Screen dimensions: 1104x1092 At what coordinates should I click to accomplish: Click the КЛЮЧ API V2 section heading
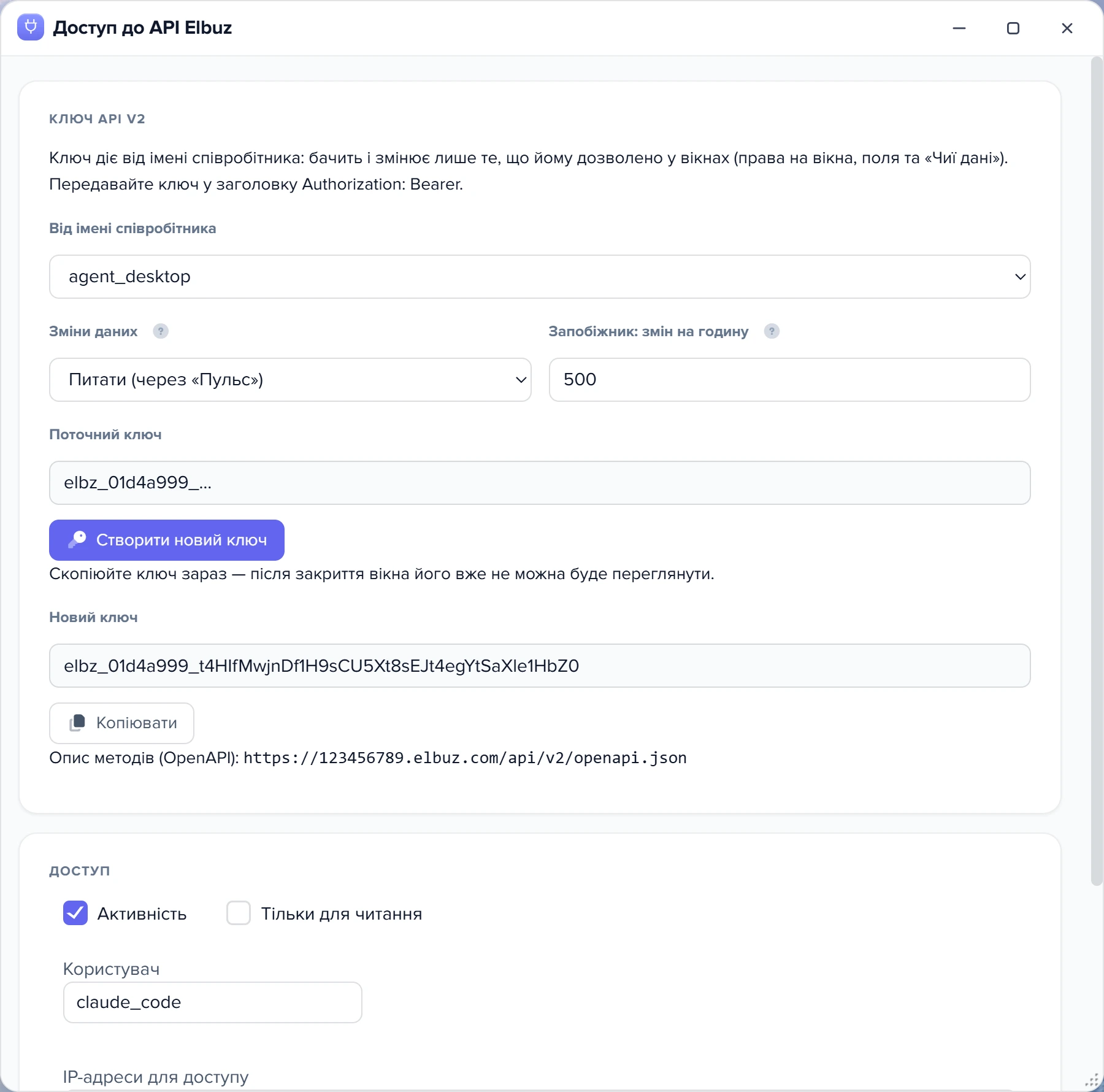(97, 119)
